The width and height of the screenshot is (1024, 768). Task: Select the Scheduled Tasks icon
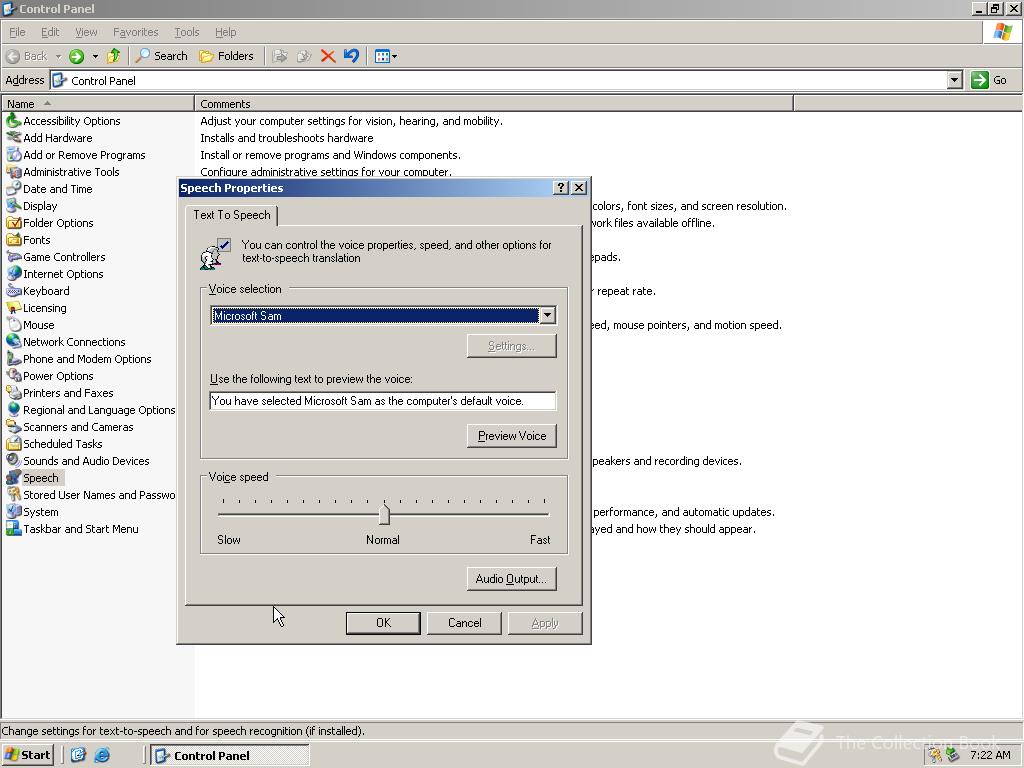[14, 443]
